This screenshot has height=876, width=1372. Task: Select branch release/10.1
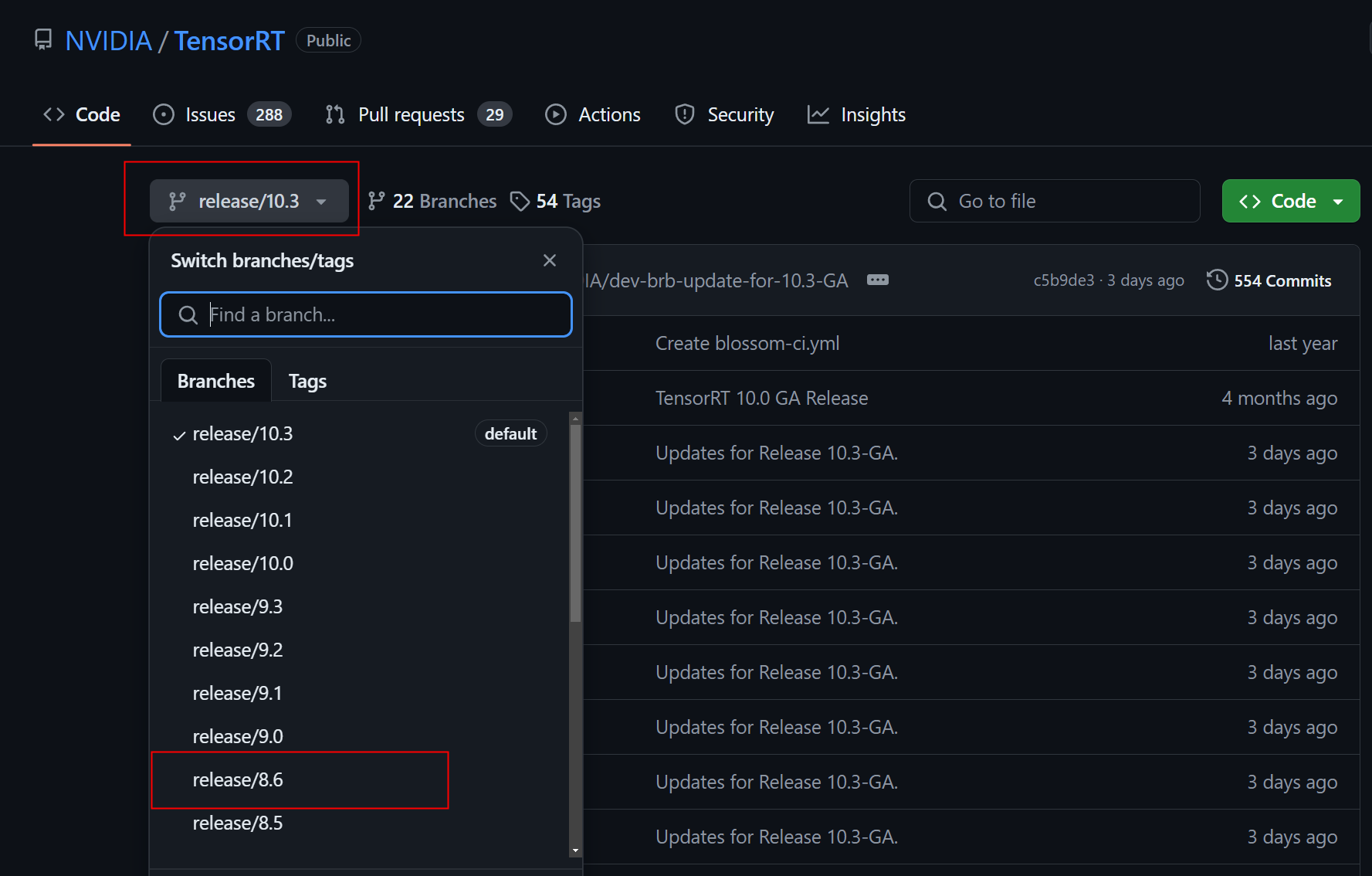click(x=360, y=520)
